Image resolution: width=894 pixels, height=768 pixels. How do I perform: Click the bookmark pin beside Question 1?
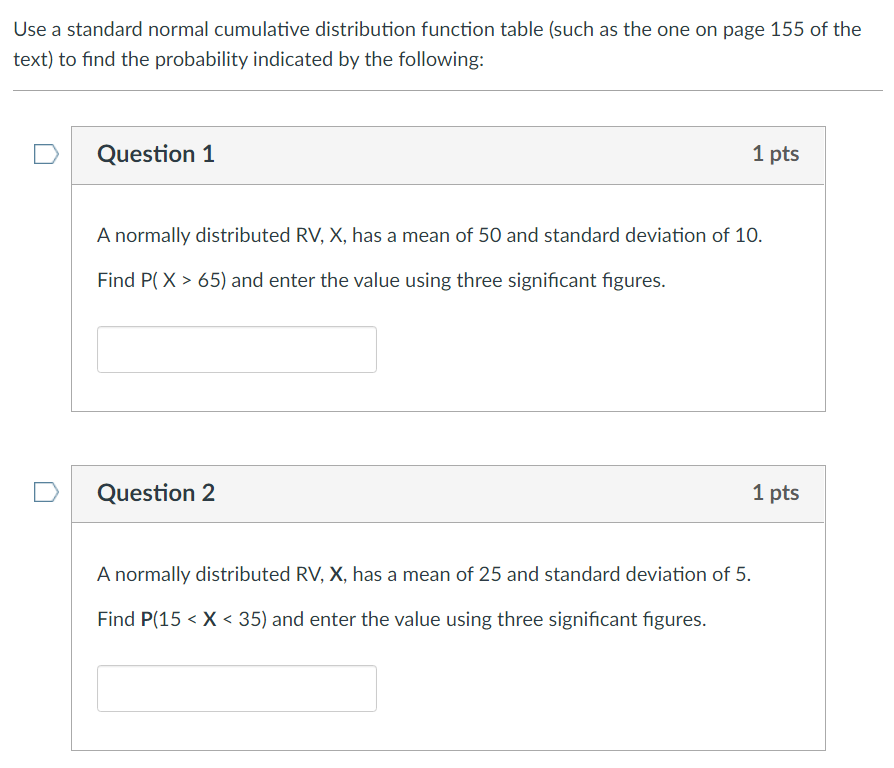pos(46,154)
